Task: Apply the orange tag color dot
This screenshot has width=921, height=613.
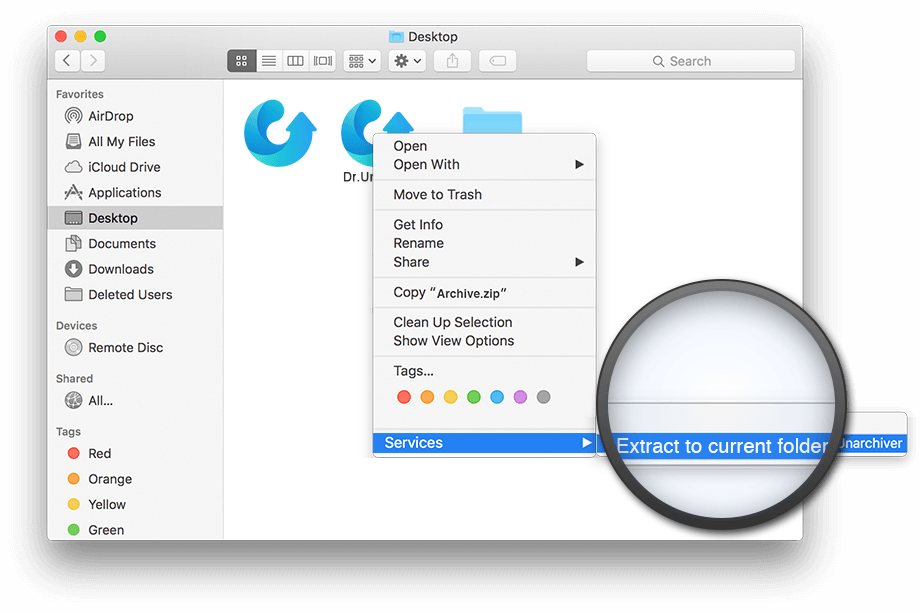Action: (x=427, y=398)
